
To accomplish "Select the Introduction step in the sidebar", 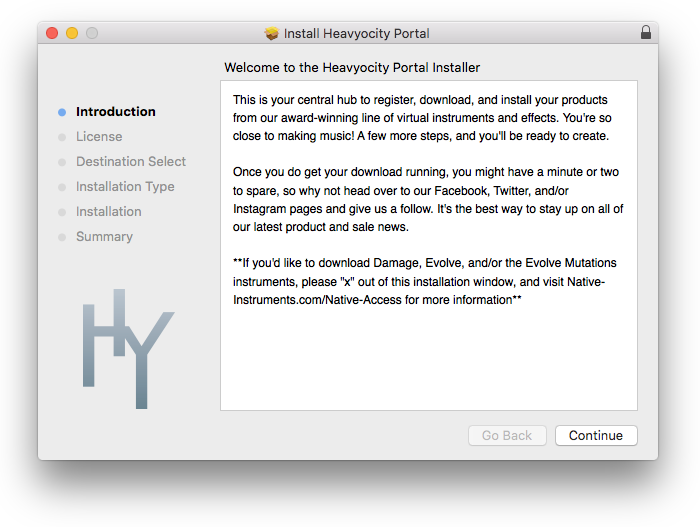I will tap(116, 112).
